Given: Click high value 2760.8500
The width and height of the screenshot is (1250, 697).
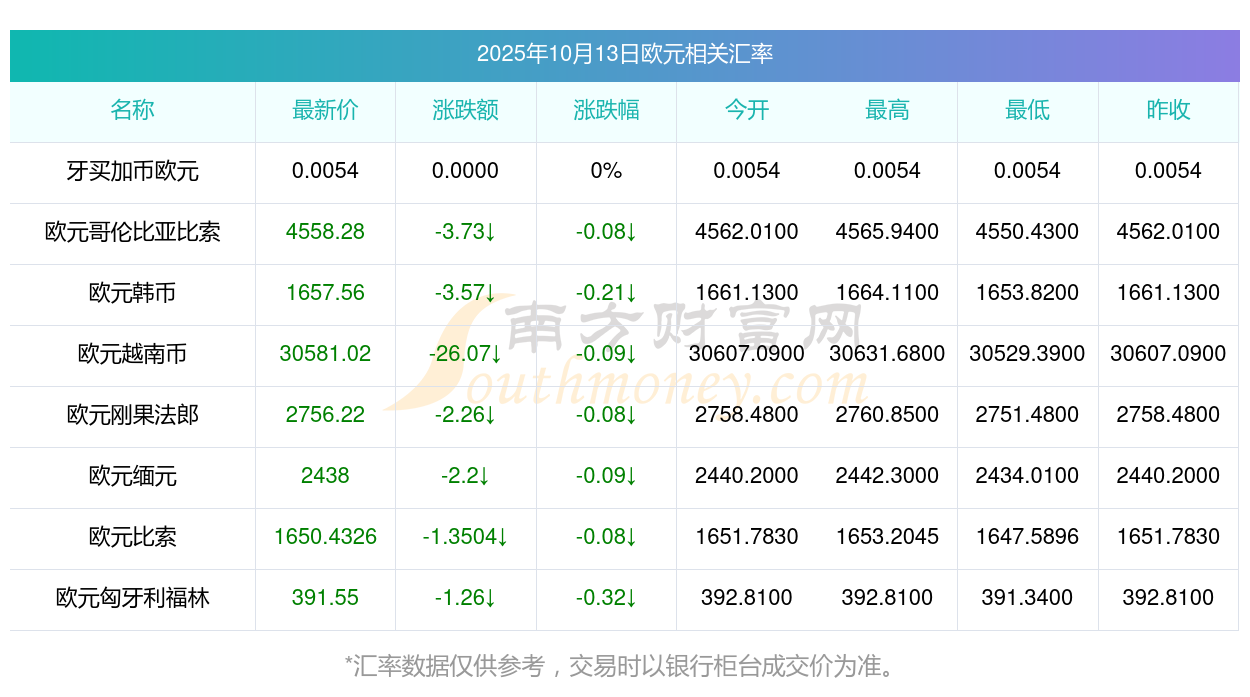Looking at the screenshot, I should [887, 415].
